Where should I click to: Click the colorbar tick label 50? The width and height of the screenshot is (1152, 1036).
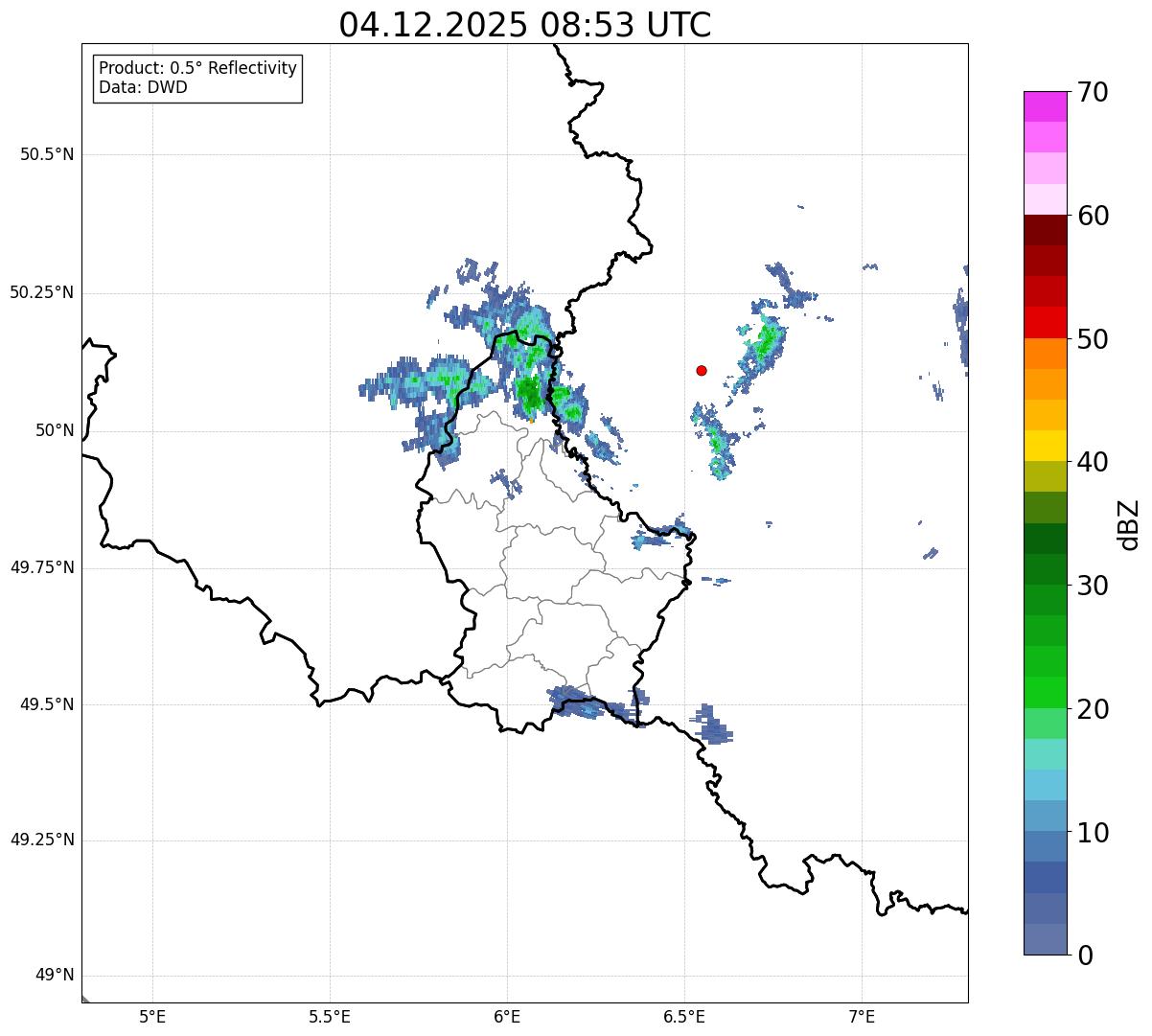pyautogui.click(x=1093, y=339)
